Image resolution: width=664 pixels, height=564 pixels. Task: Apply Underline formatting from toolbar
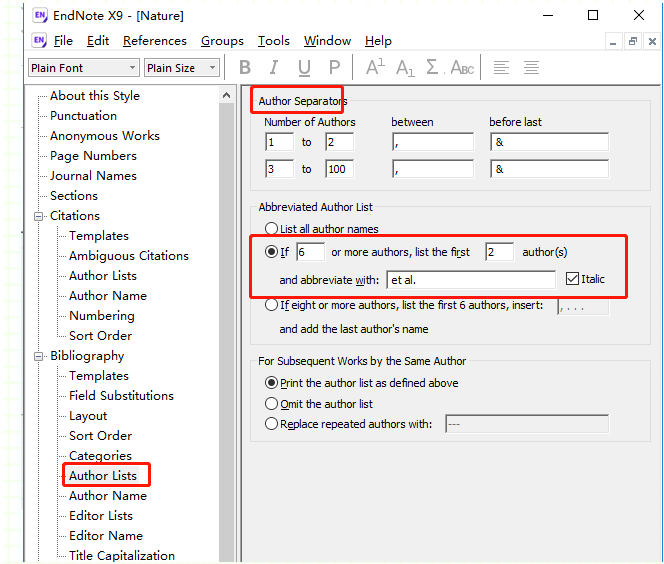(304, 67)
